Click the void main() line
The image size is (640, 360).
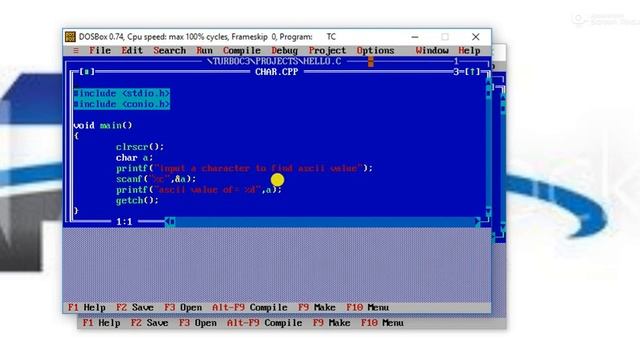click(x=103, y=125)
